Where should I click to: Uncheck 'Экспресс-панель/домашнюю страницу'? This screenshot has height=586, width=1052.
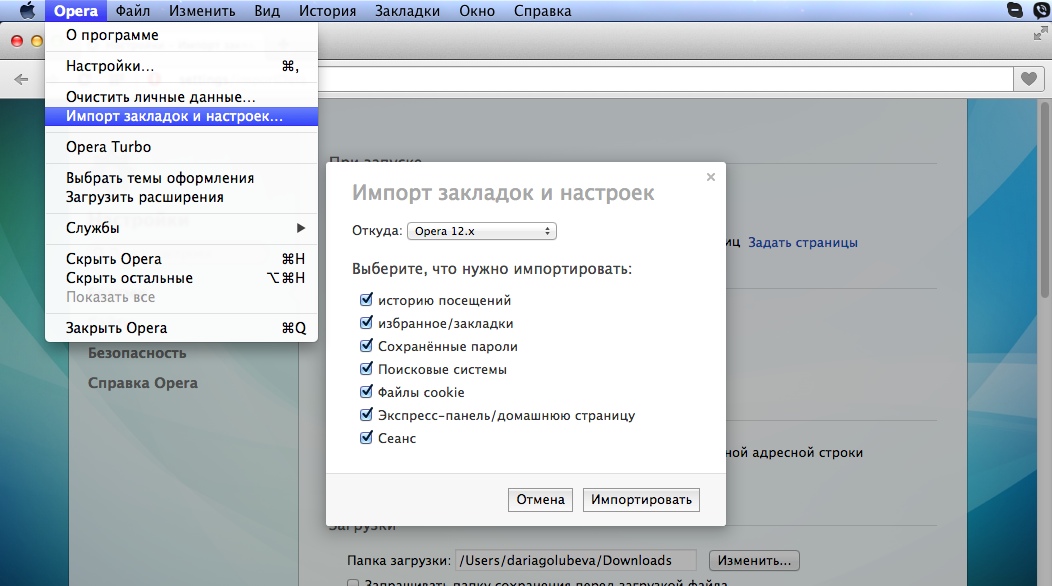(x=366, y=414)
